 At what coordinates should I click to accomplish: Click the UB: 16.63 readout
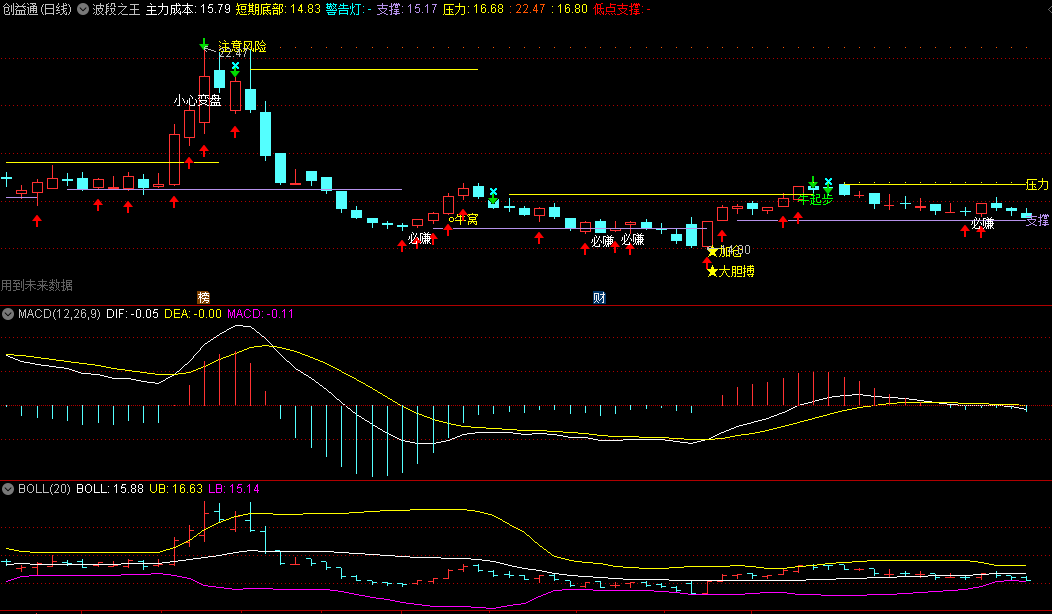pyautogui.click(x=176, y=489)
